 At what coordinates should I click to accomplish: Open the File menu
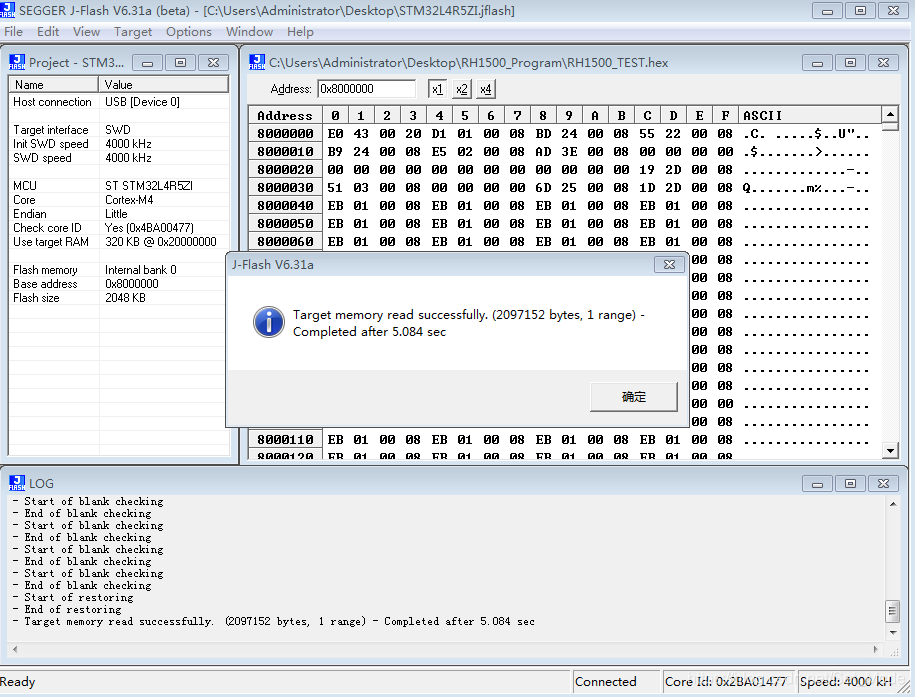[x=13, y=32]
